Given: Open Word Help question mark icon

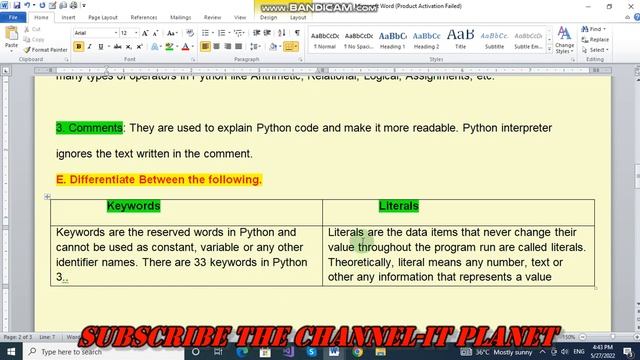Looking at the screenshot, I should coord(637,17).
